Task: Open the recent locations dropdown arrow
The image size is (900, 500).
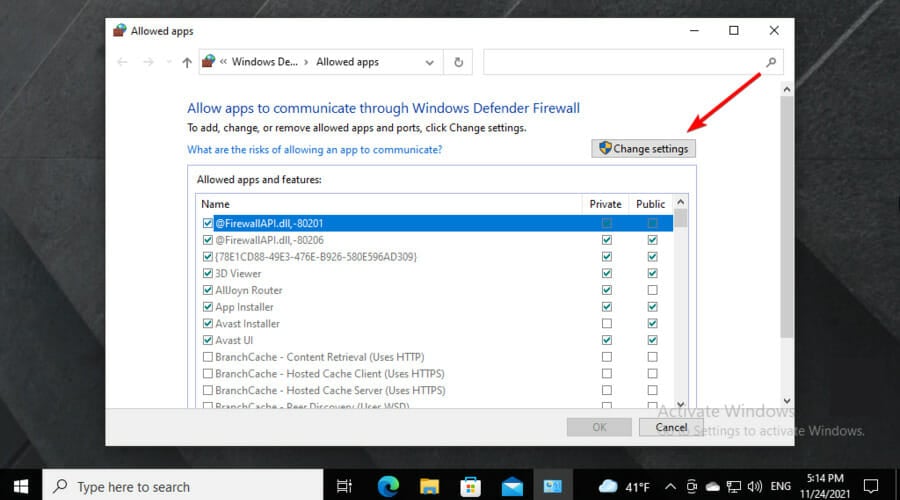Action: point(168,62)
